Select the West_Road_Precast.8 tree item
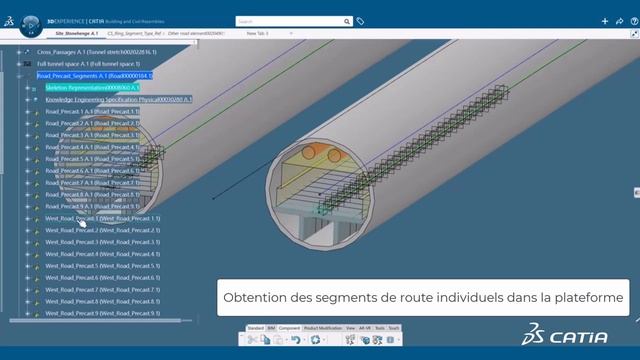The width and height of the screenshot is (640, 360). click(x=102, y=302)
